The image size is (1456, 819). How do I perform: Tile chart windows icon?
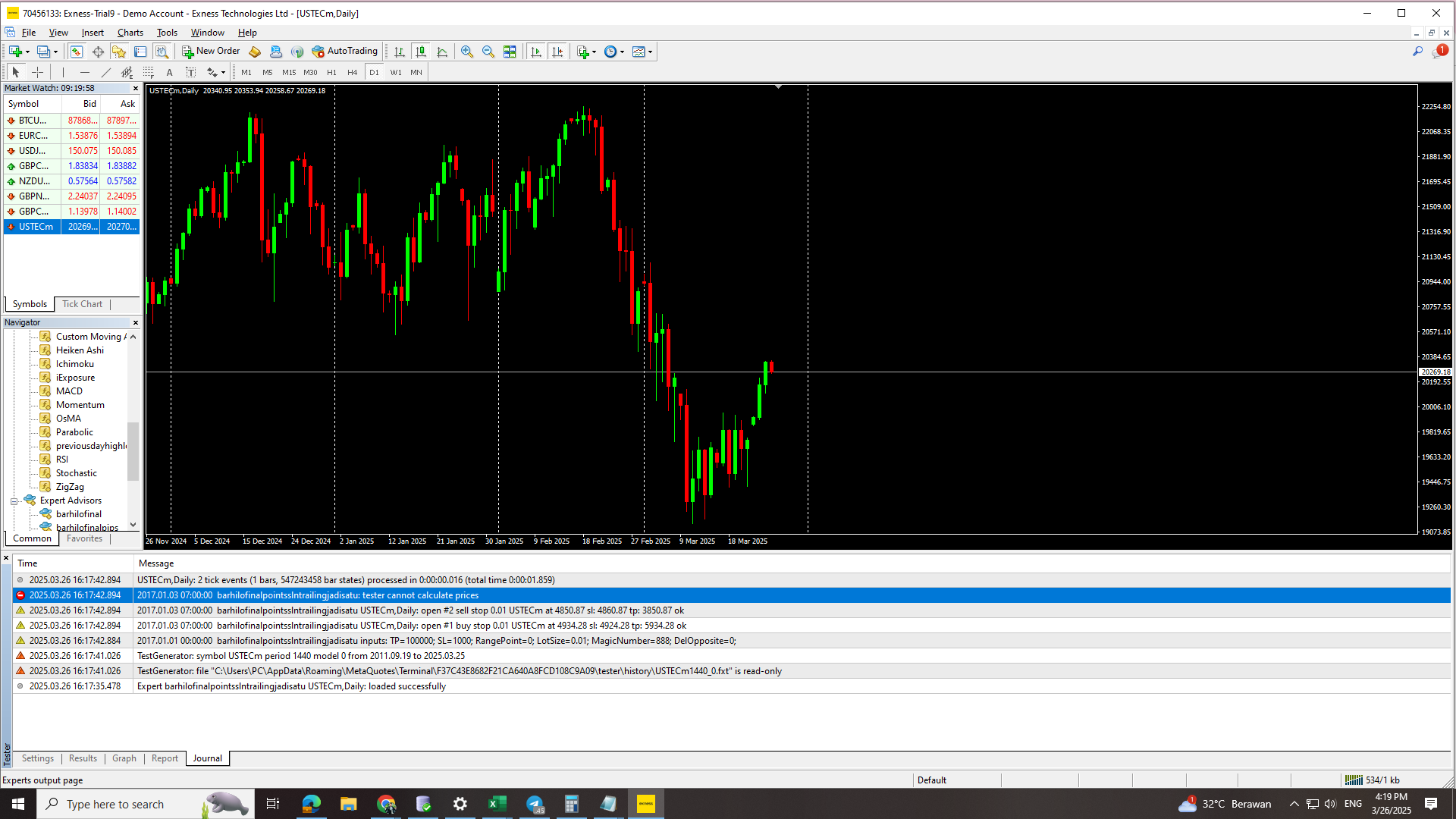click(x=510, y=52)
